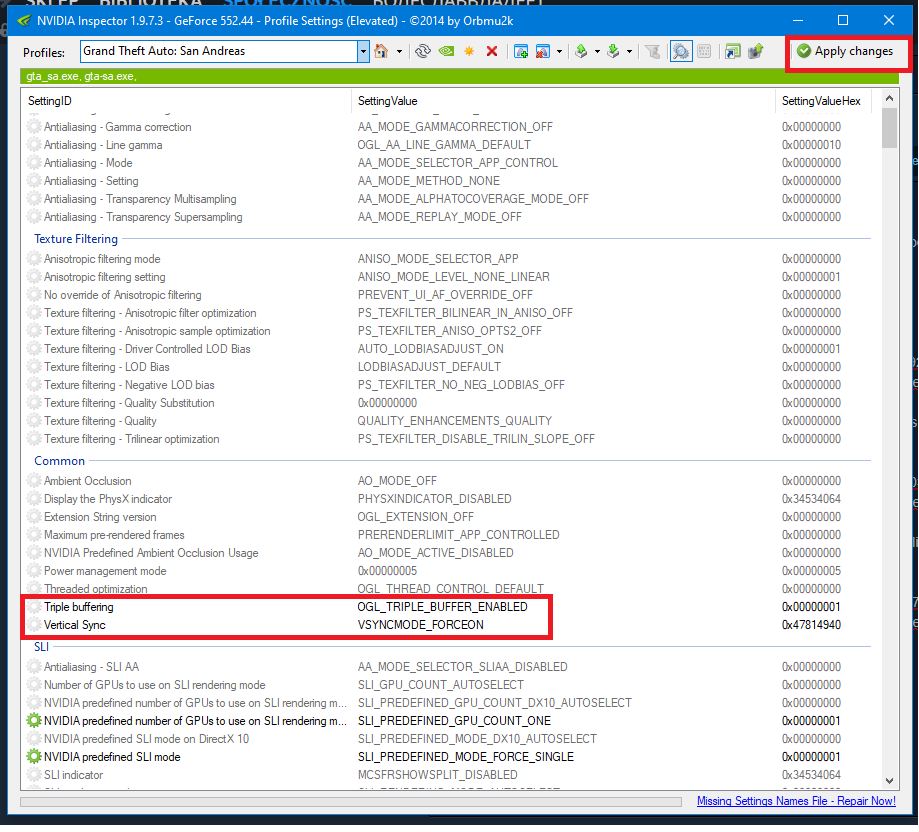This screenshot has height=832, width=919.
Task: Click the Missing Settings Names File link
Action: coord(796,800)
